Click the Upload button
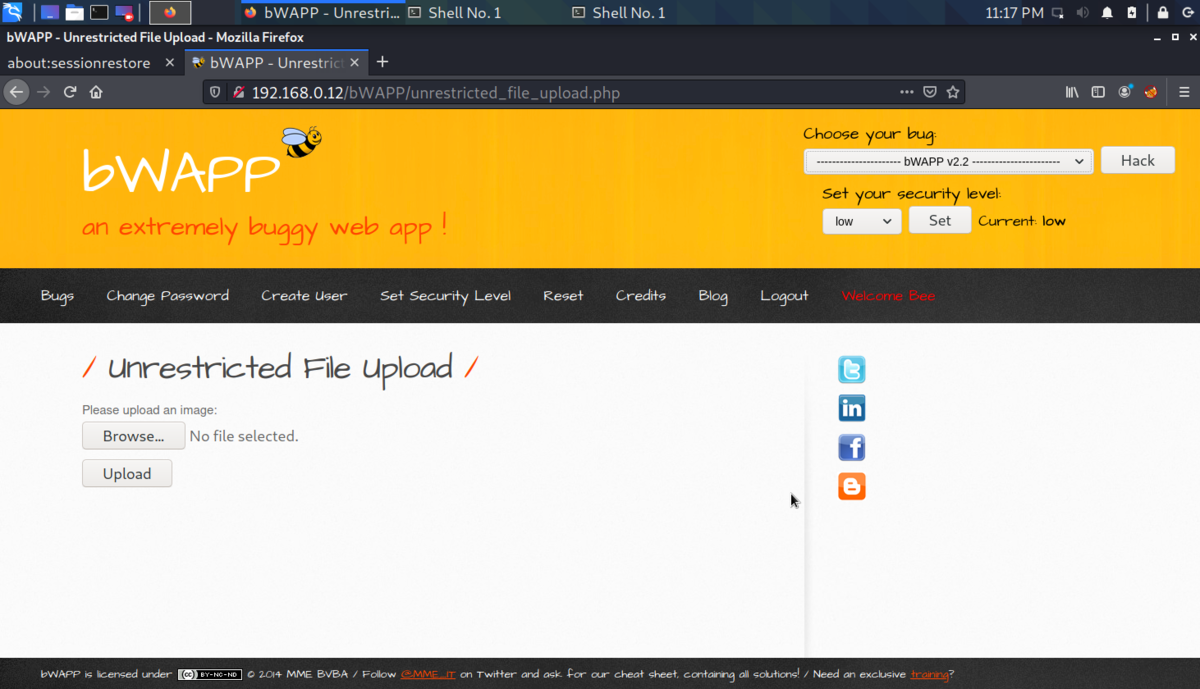1200x689 pixels. (x=127, y=474)
